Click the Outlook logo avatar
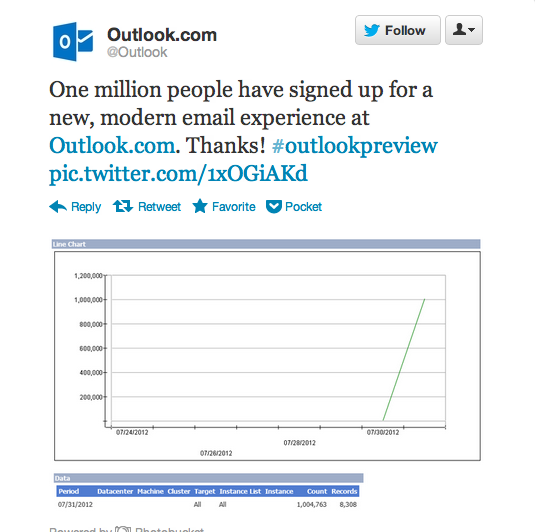This screenshot has width=535, height=532. (73, 42)
